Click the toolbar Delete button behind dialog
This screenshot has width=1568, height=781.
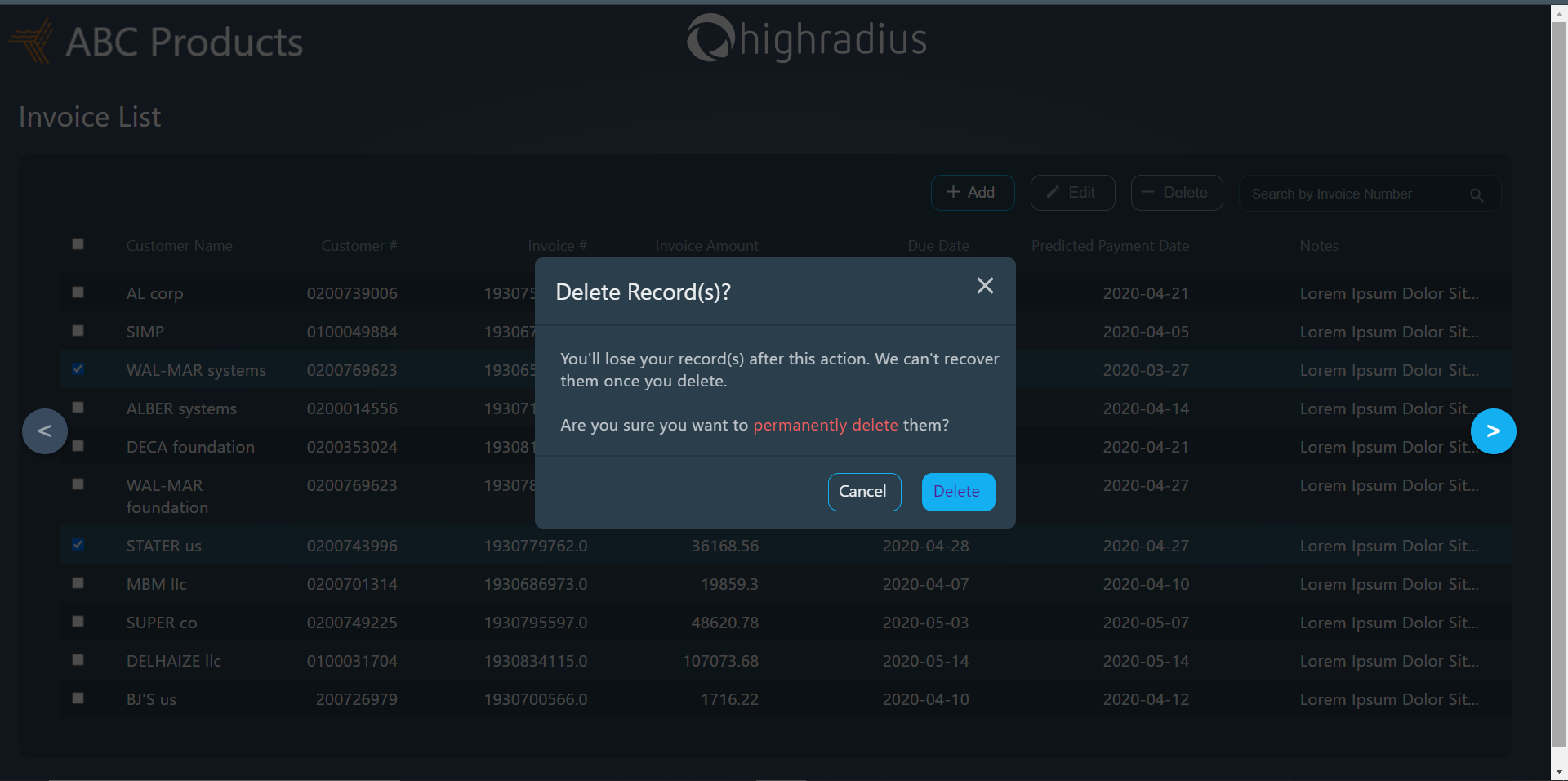point(1176,193)
